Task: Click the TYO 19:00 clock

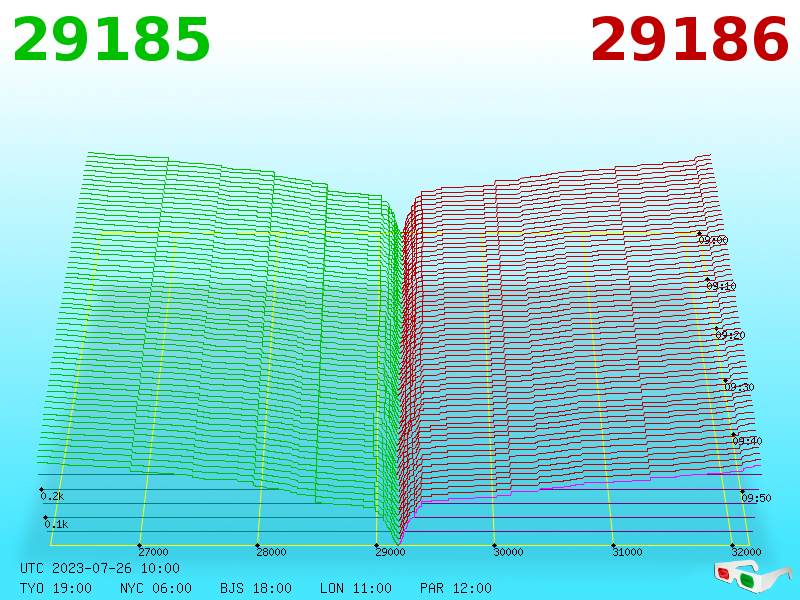Action: pyautogui.click(x=56, y=588)
